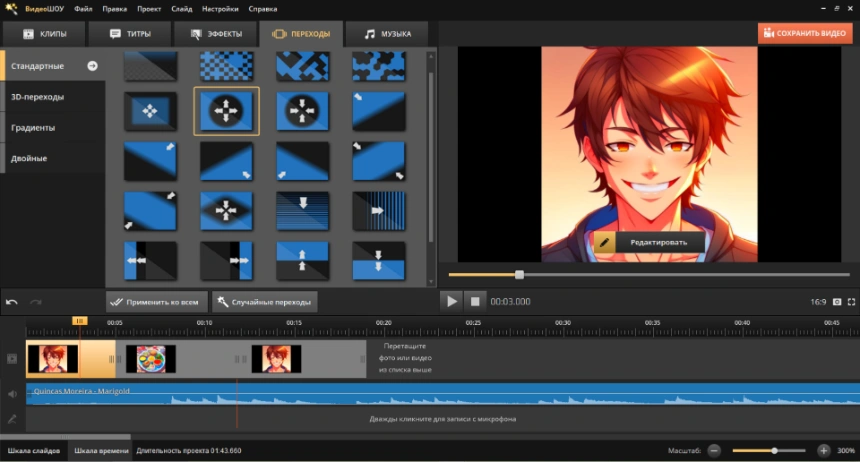The width and height of the screenshot is (860, 462).
Task: Switch to the Титры tab
Action: [x=130, y=34]
